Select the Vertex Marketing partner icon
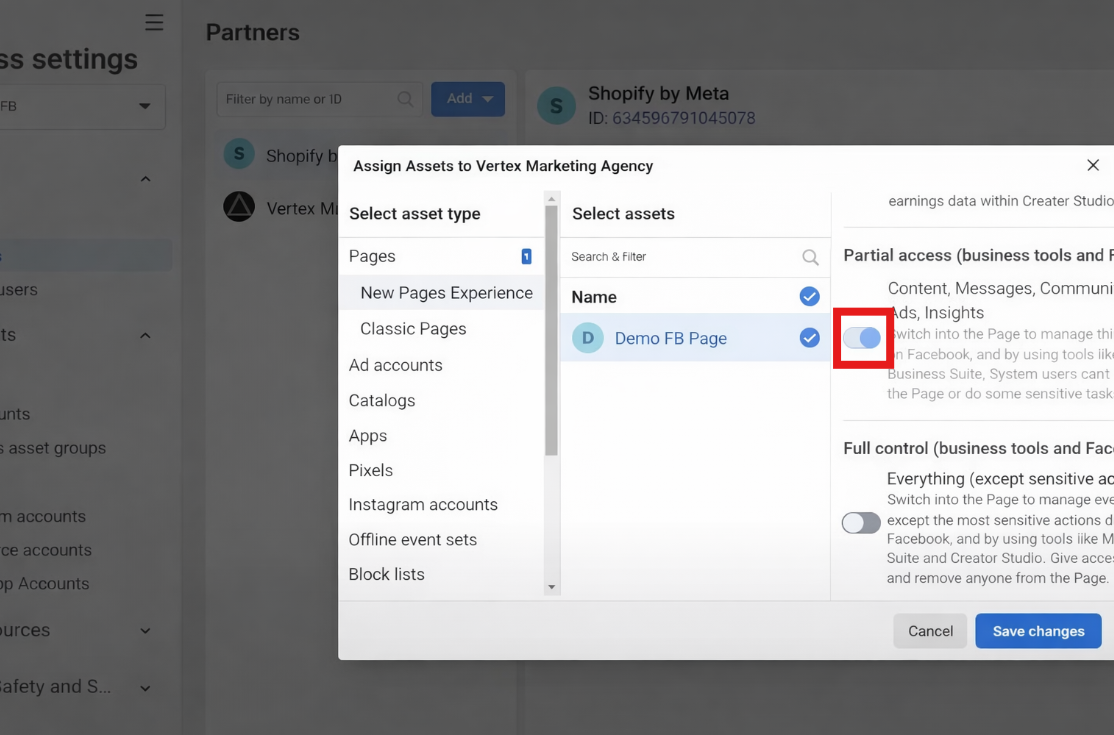Viewport: 1114px width, 735px height. click(x=238, y=207)
